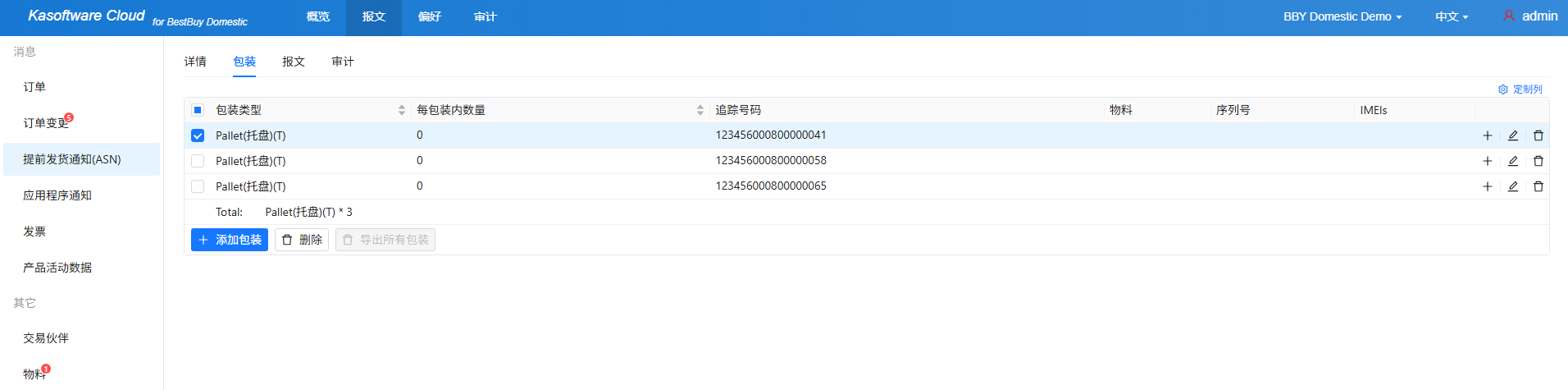Delete the package with tracking 123456000800000065

[x=1538, y=186]
